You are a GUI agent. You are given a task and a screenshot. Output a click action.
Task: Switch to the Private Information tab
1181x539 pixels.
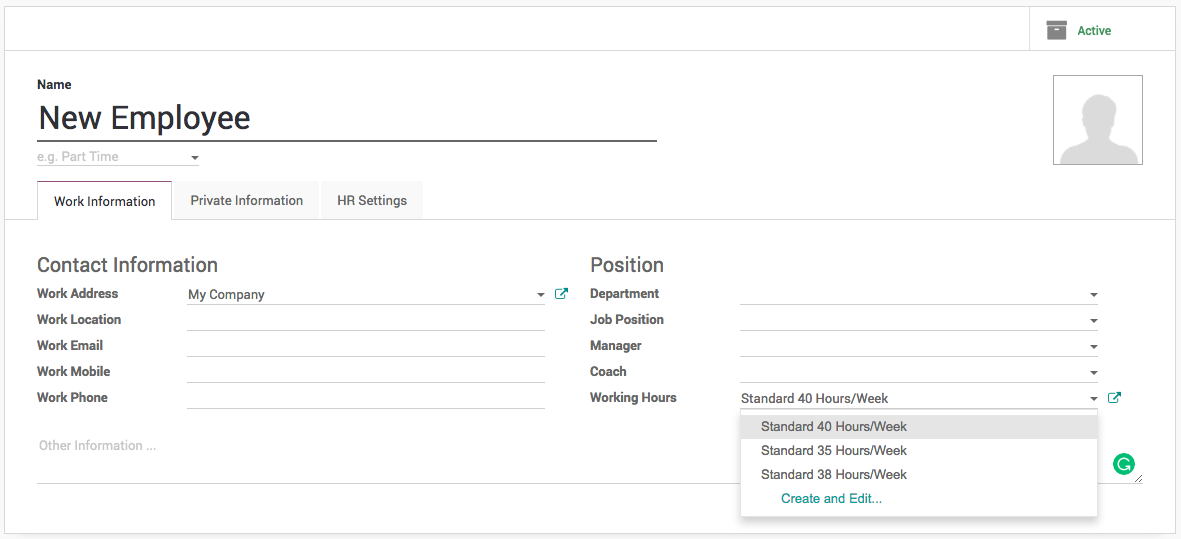click(246, 201)
